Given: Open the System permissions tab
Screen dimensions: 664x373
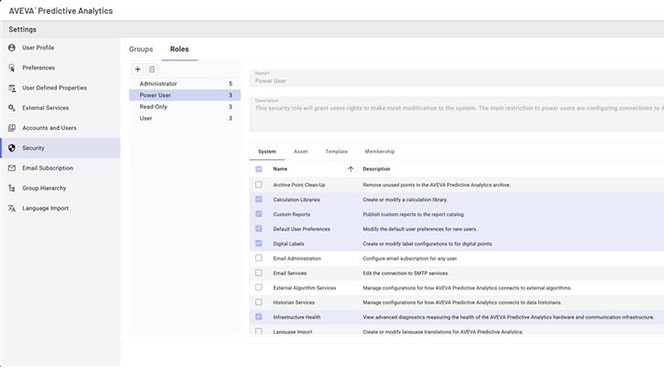Looking at the screenshot, I should [x=267, y=152].
